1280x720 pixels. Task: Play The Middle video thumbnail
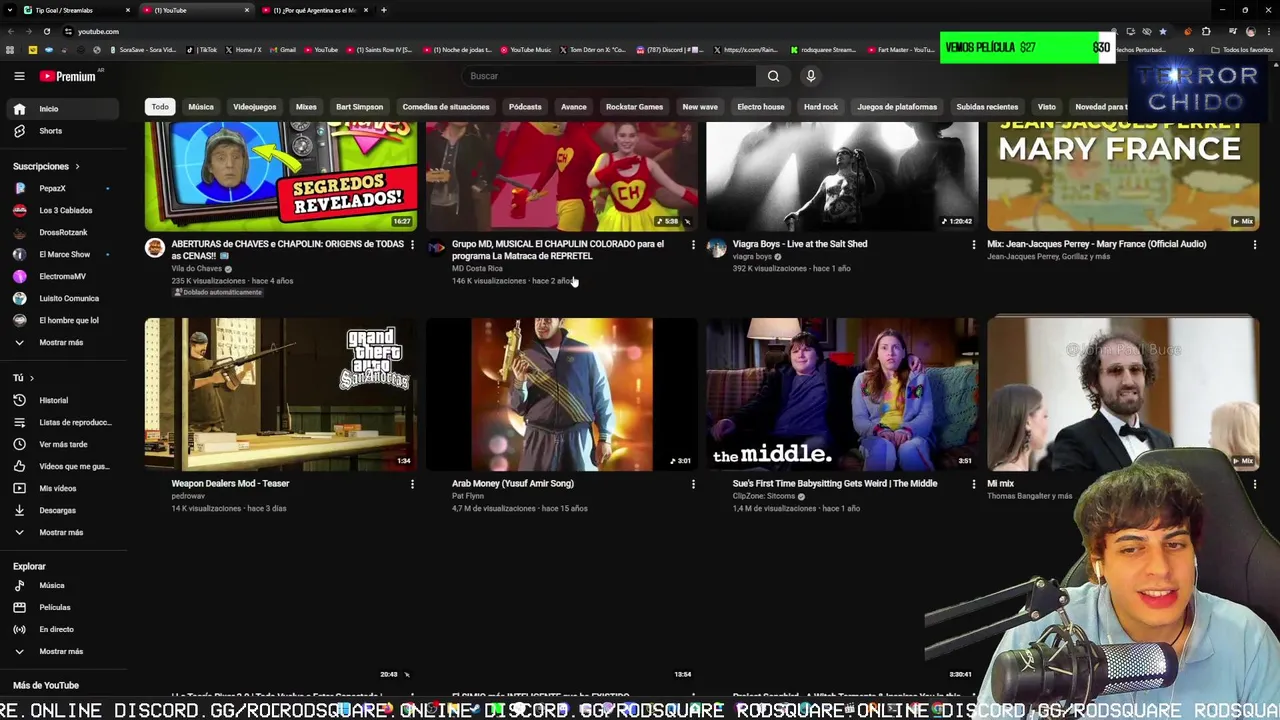coord(842,394)
